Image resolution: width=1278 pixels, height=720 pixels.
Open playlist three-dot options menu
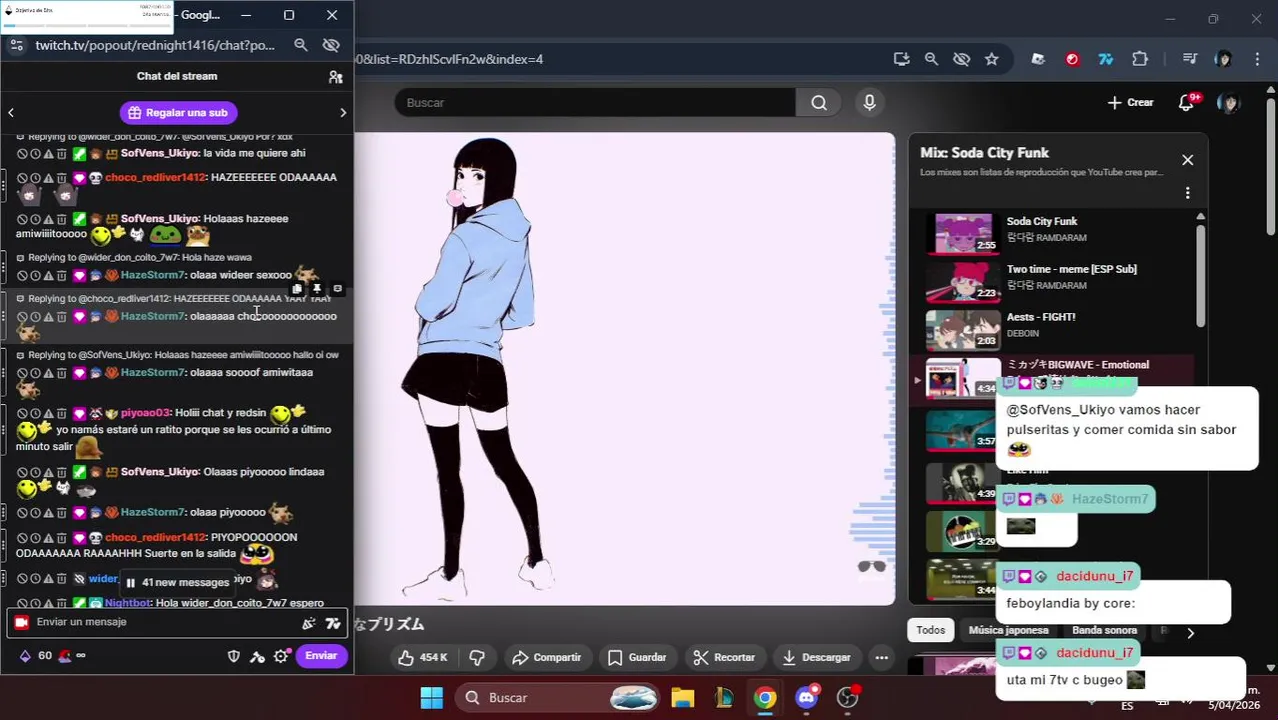(x=1187, y=193)
